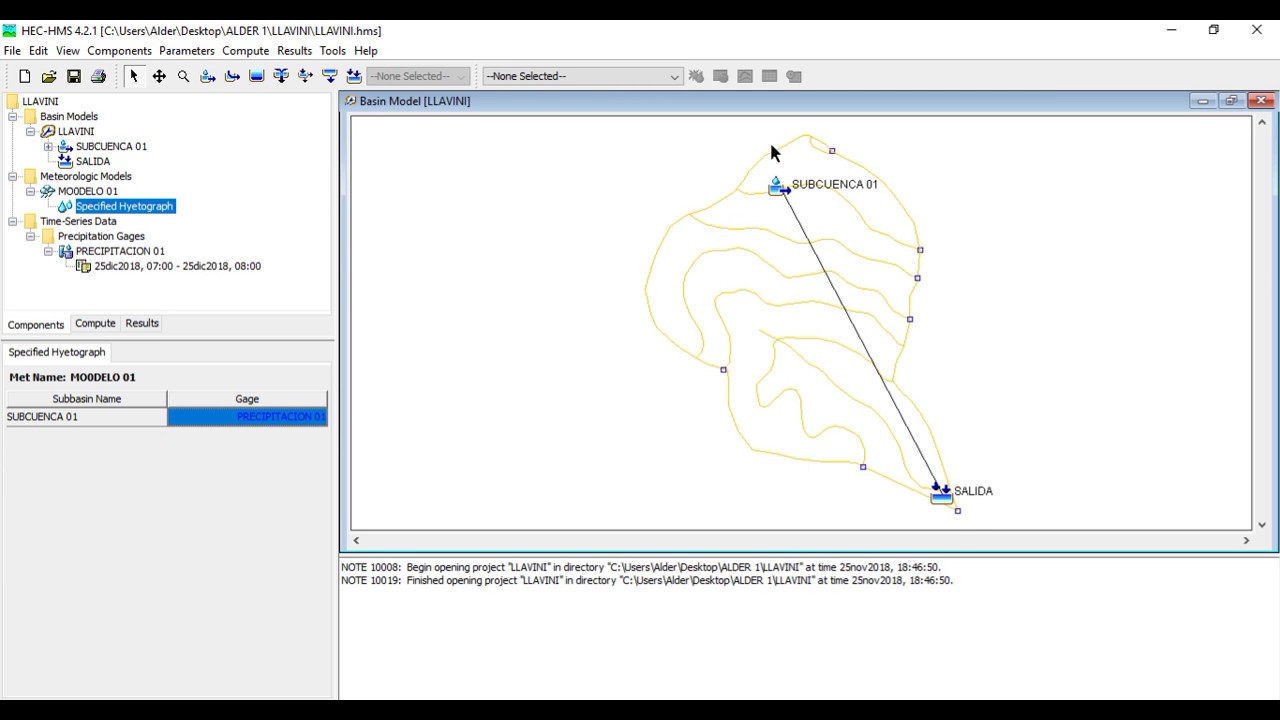Choose the Reservoir Creation tool
Viewport: 1280px width, 720px height.
[x=257, y=76]
